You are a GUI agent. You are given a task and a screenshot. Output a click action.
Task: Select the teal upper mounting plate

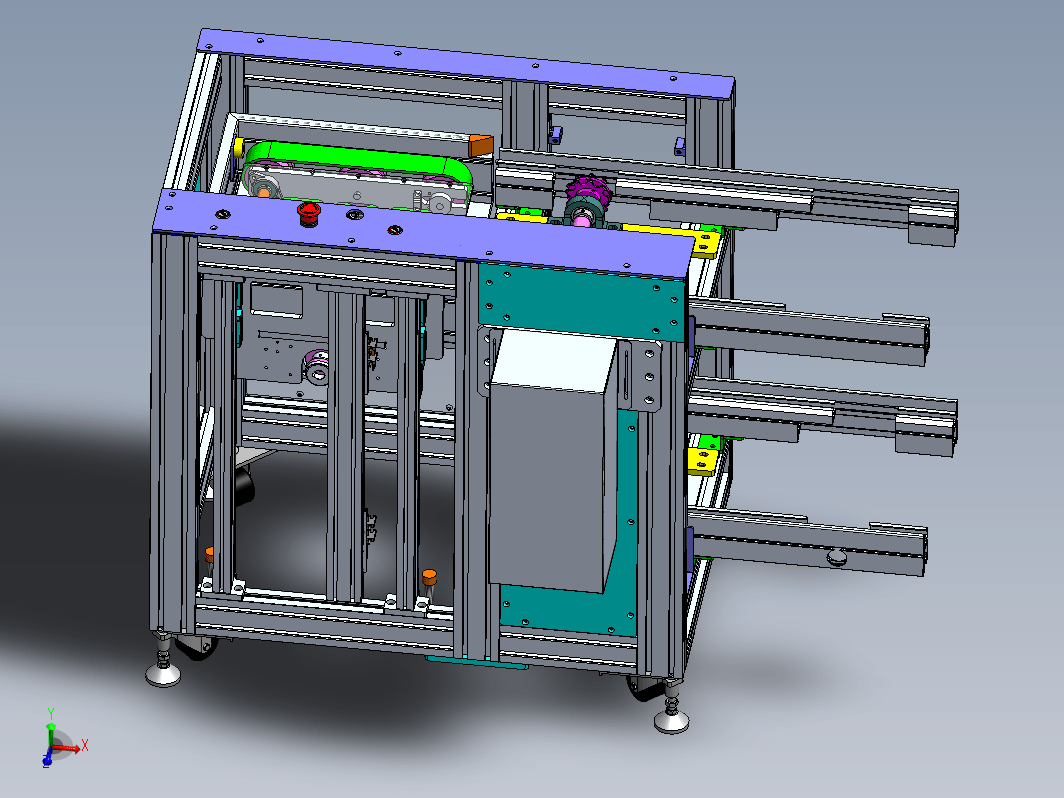581,302
